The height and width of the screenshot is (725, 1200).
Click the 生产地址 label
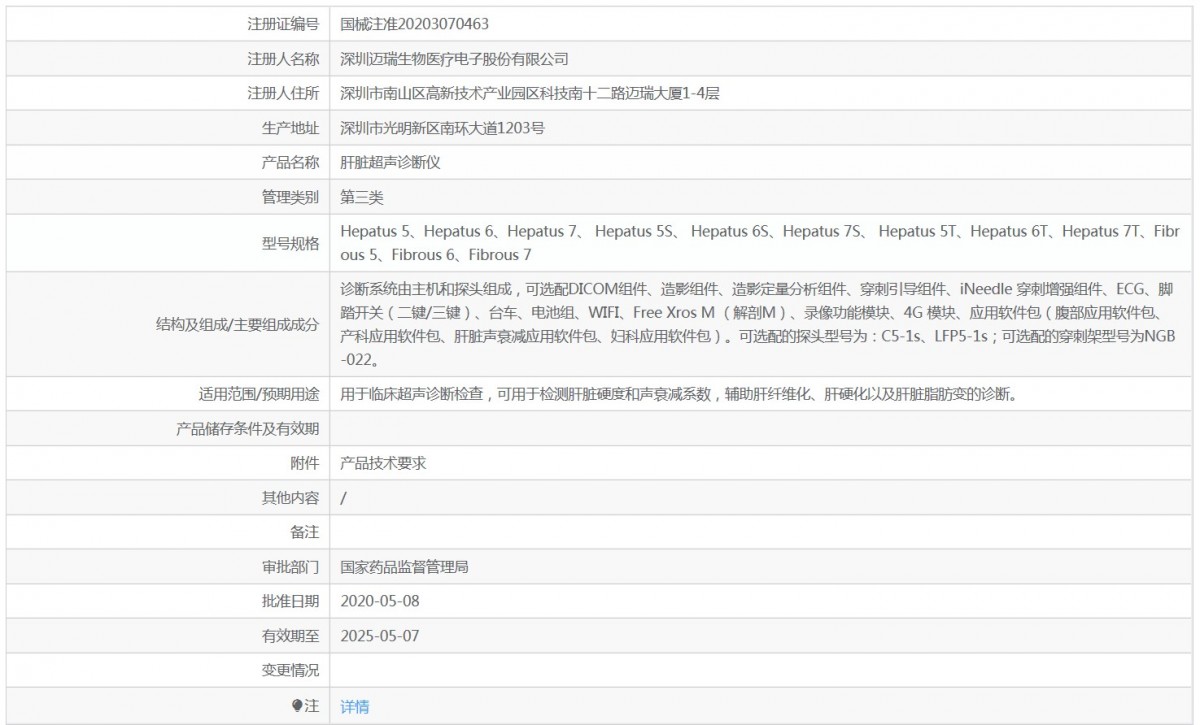(x=290, y=128)
